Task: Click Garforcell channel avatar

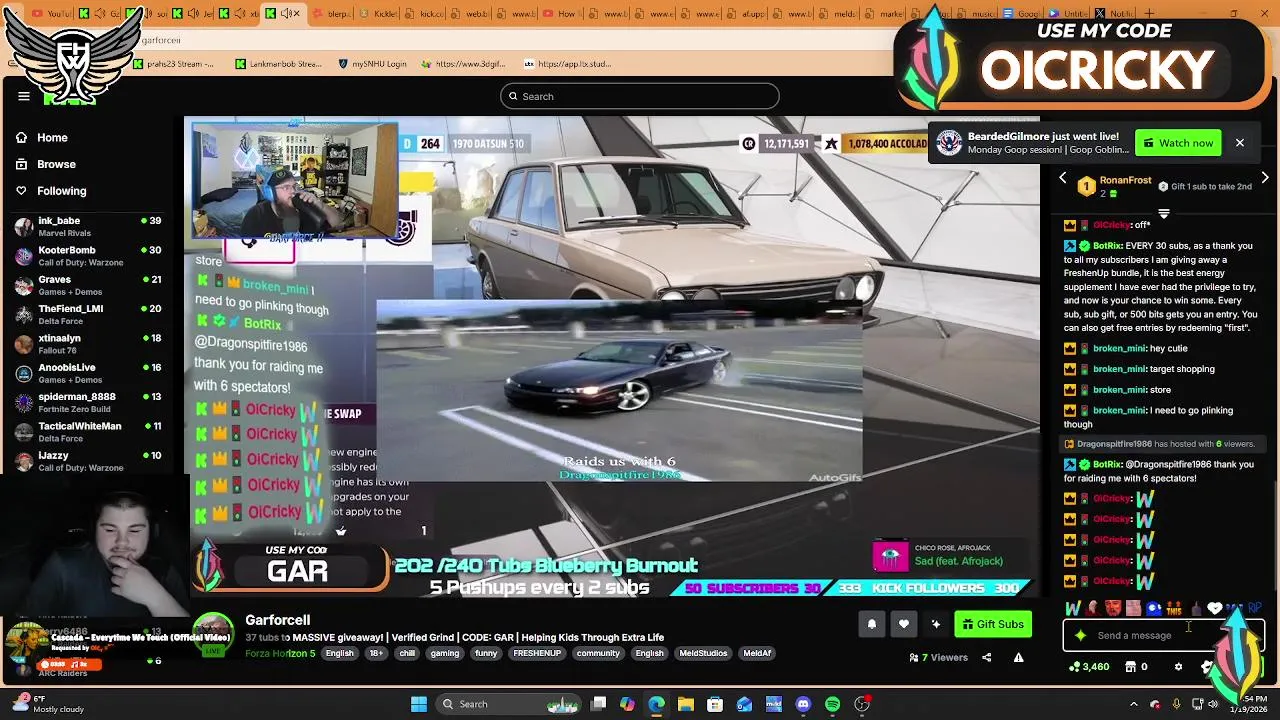Action: pyautogui.click(x=212, y=635)
